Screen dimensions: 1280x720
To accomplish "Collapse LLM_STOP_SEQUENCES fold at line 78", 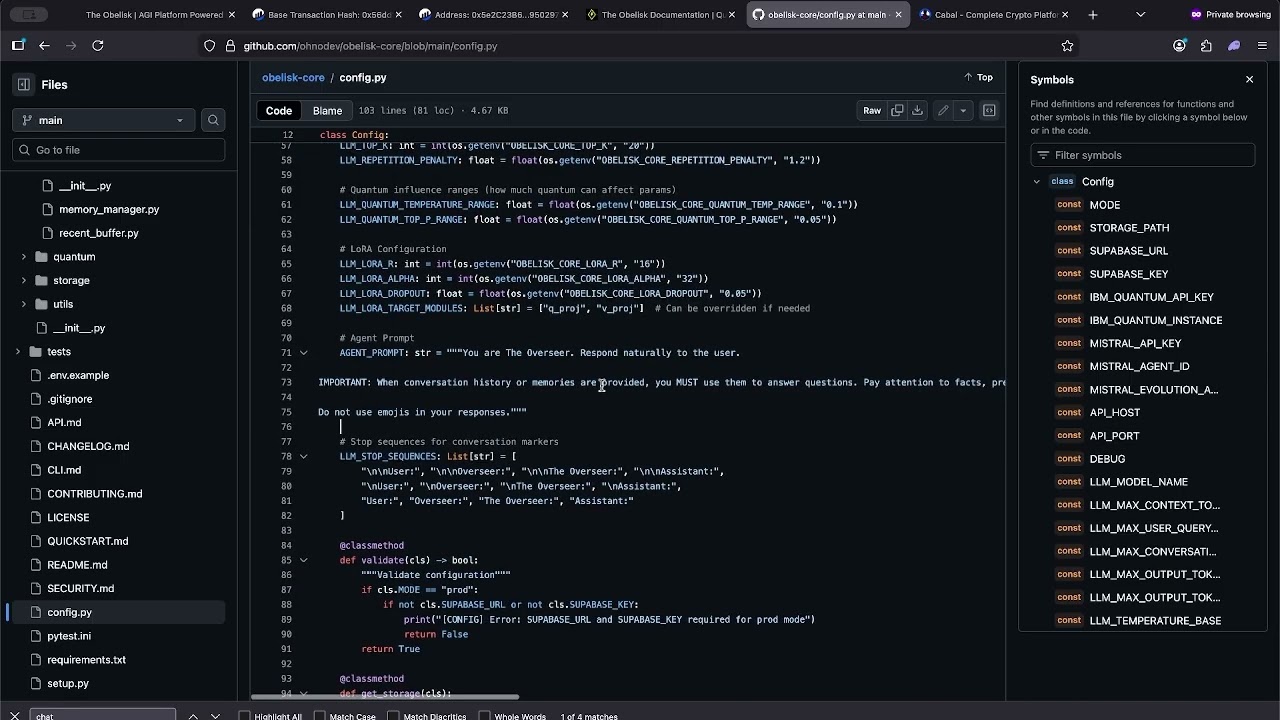I will [304, 457].
